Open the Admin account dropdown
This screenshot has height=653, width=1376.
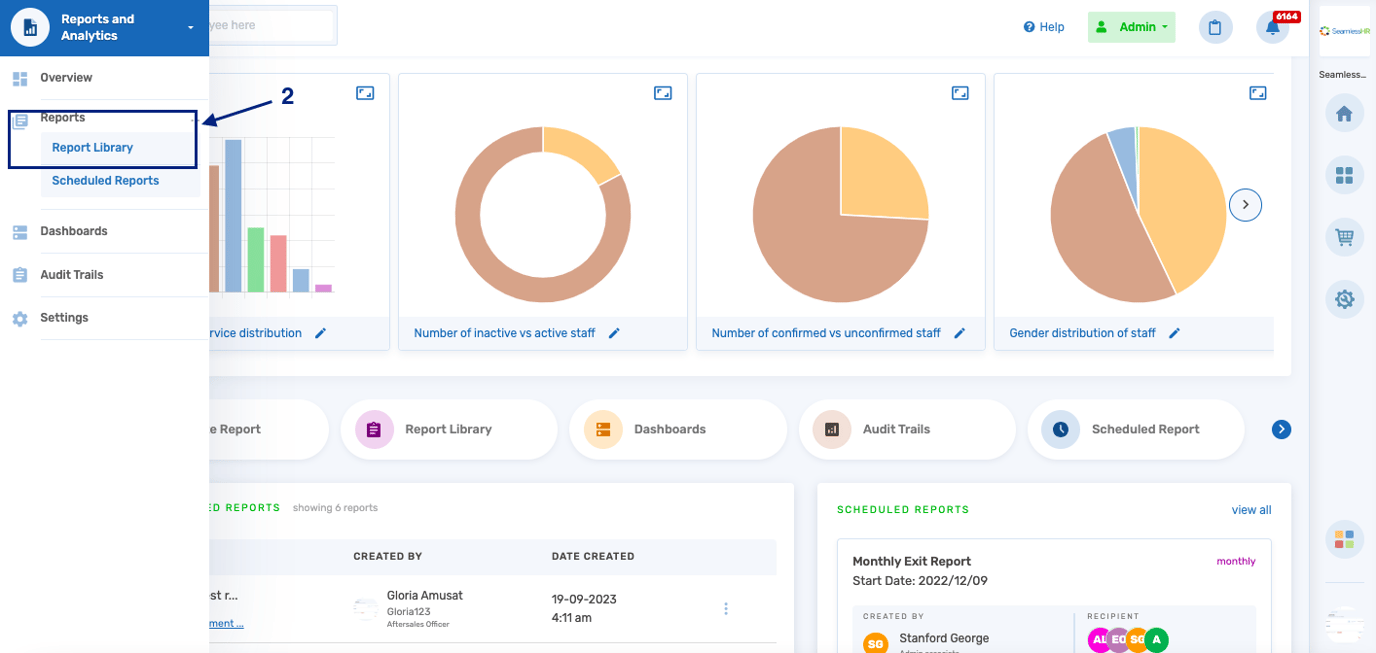point(1131,27)
